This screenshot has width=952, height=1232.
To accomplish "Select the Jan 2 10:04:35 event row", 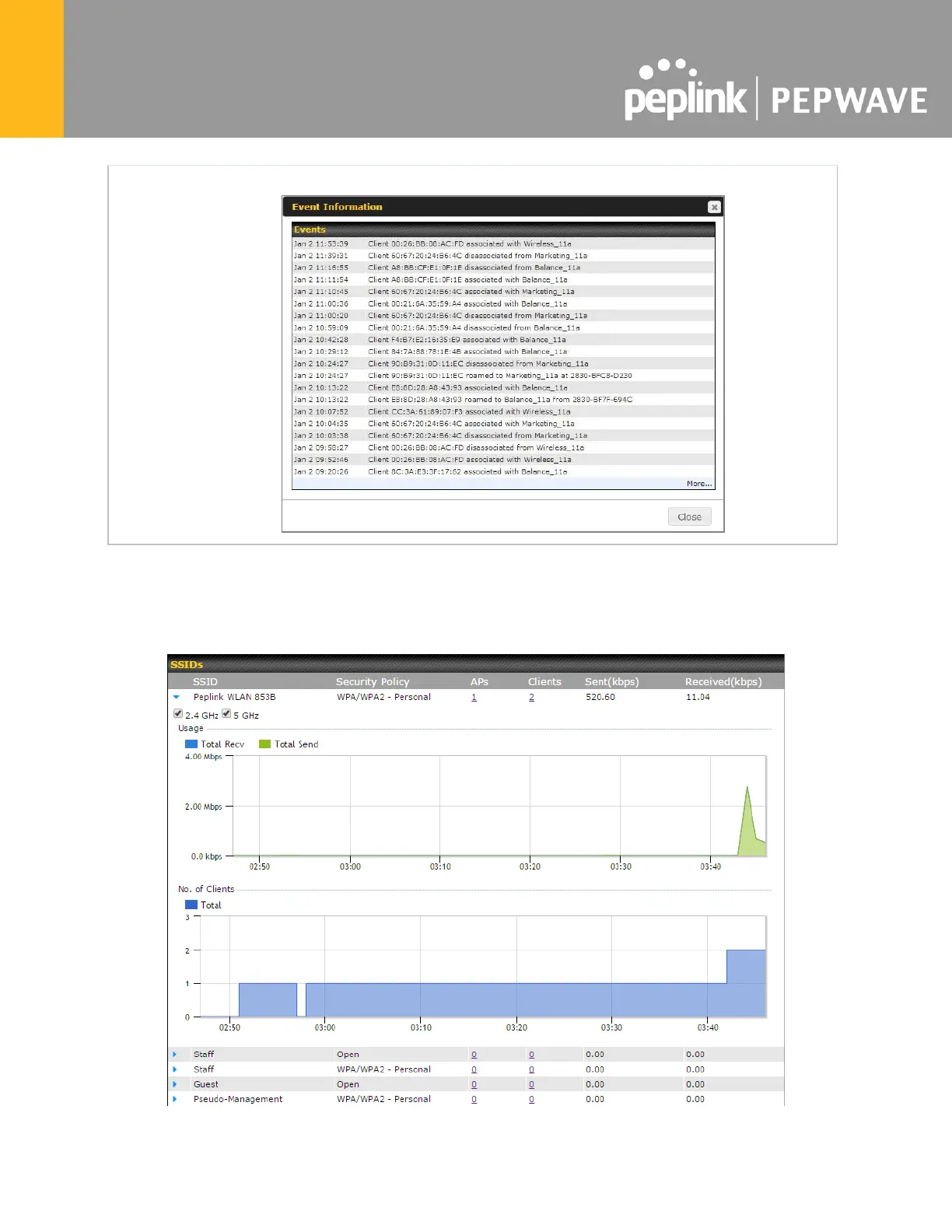I will pyautogui.click(x=503, y=423).
